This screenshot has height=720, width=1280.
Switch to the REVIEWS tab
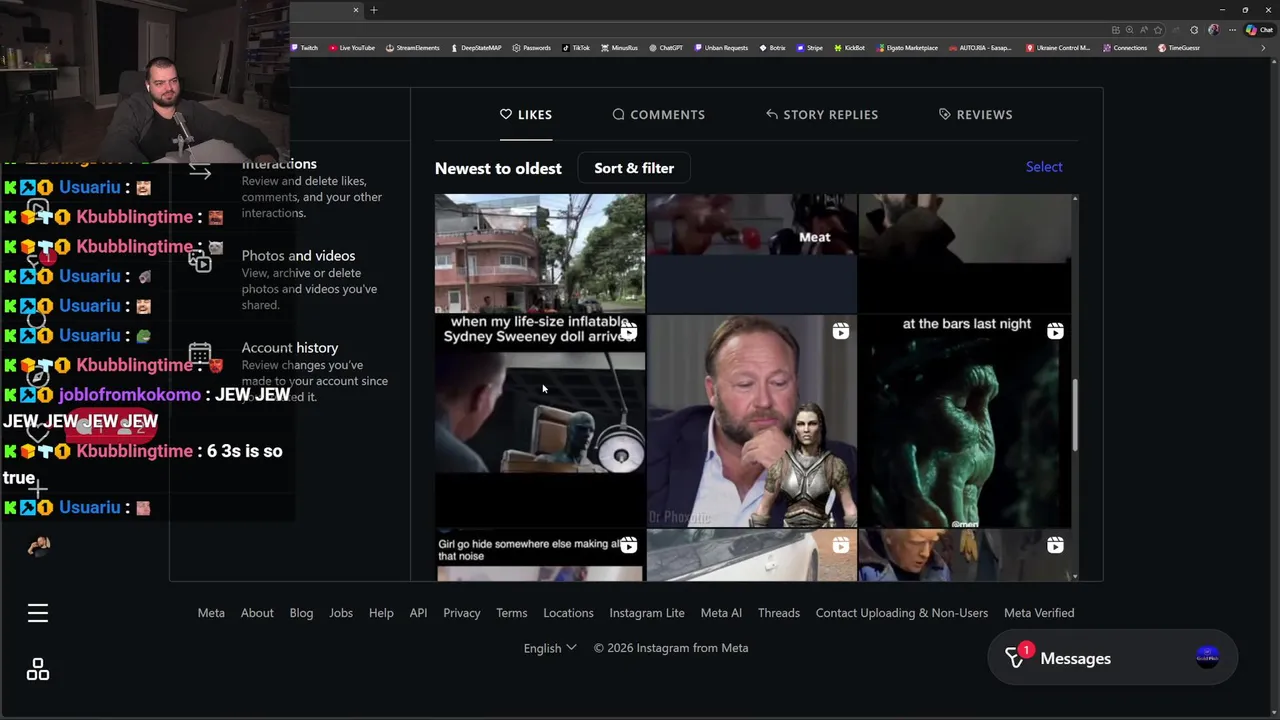coord(975,114)
